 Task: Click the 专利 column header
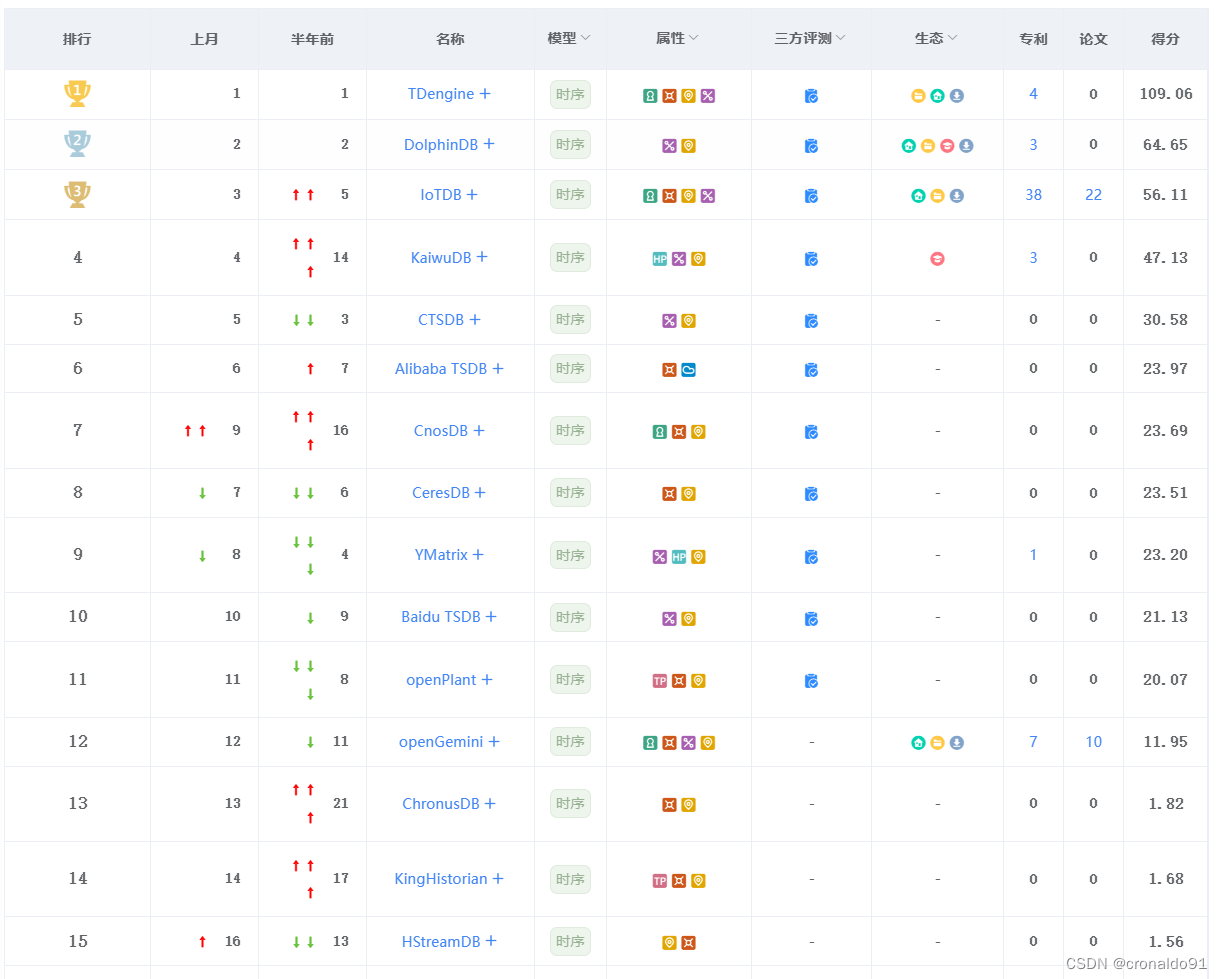pyautogui.click(x=1034, y=39)
